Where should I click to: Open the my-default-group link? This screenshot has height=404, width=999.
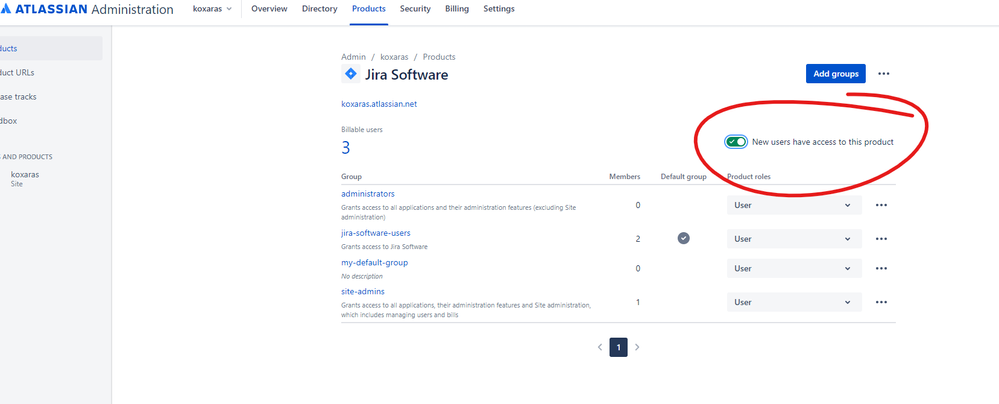(375, 263)
